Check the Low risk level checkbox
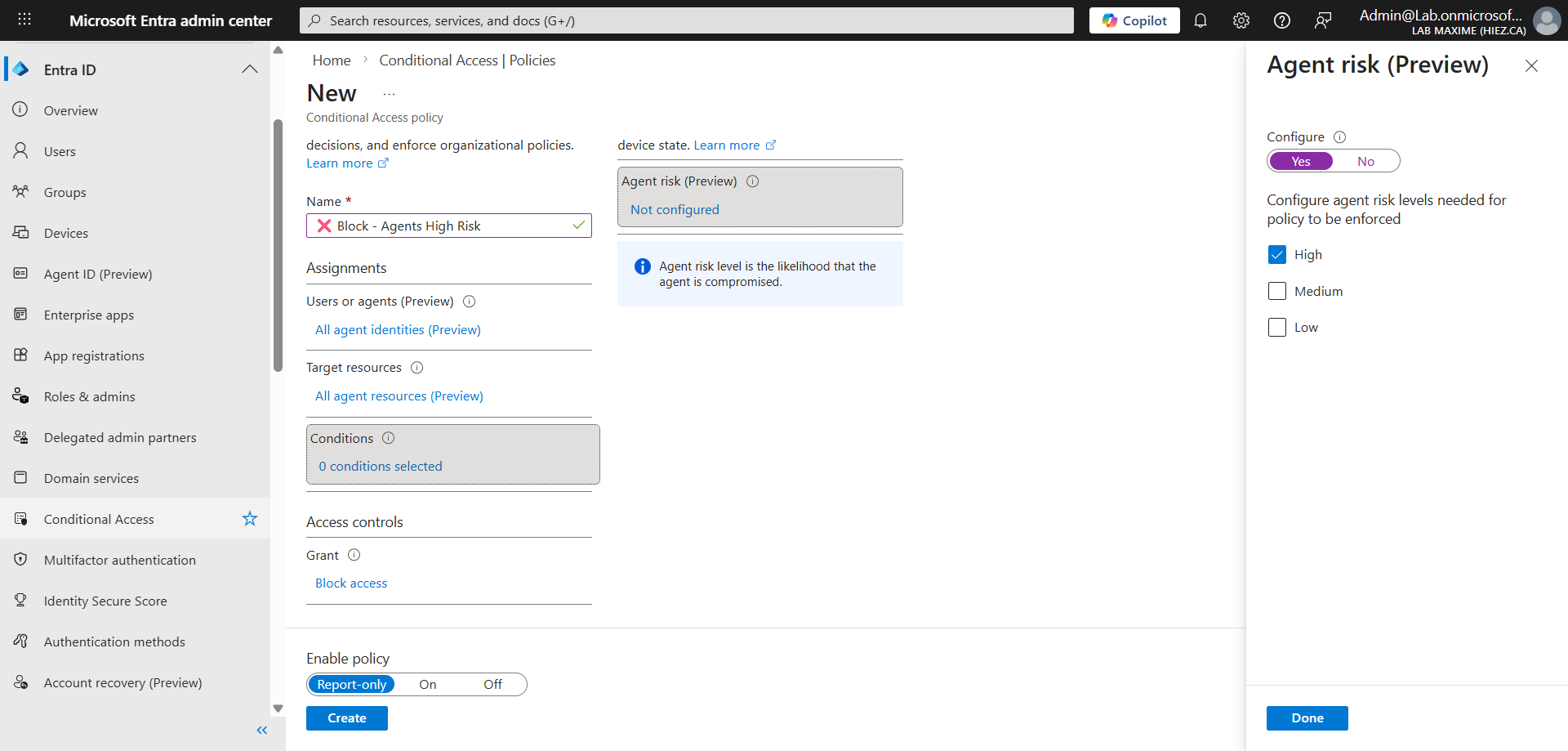The width and height of the screenshot is (1568, 751). pyautogui.click(x=1276, y=328)
